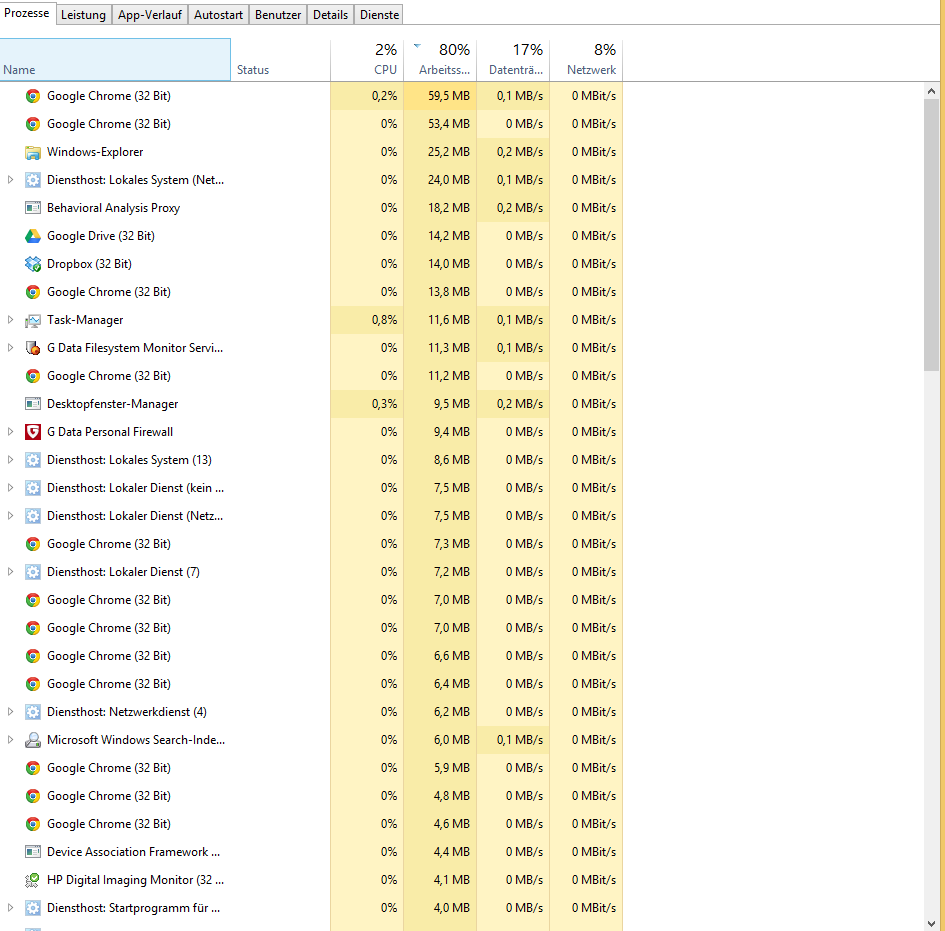
Task: Click the Chrome icon in the 59,5 MB row
Action: 33,96
